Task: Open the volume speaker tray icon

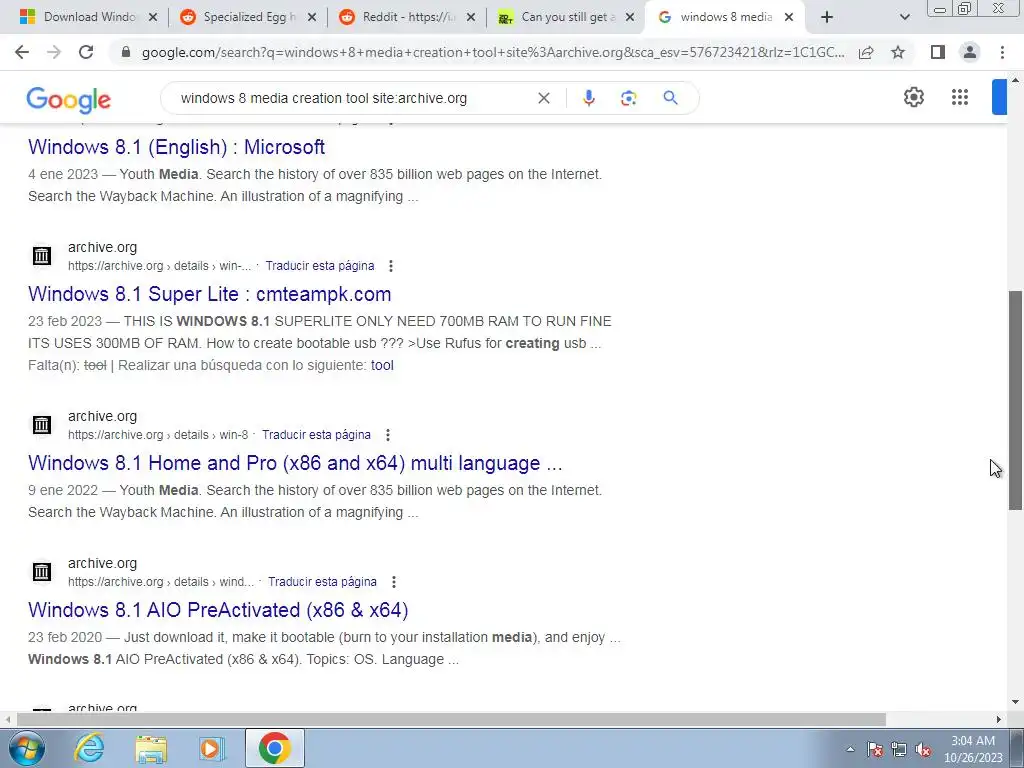Action: click(923, 749)
